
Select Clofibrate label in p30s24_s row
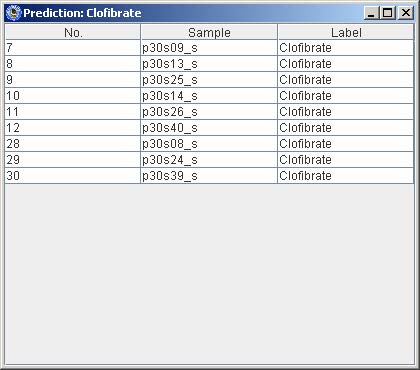pos(346,160)
